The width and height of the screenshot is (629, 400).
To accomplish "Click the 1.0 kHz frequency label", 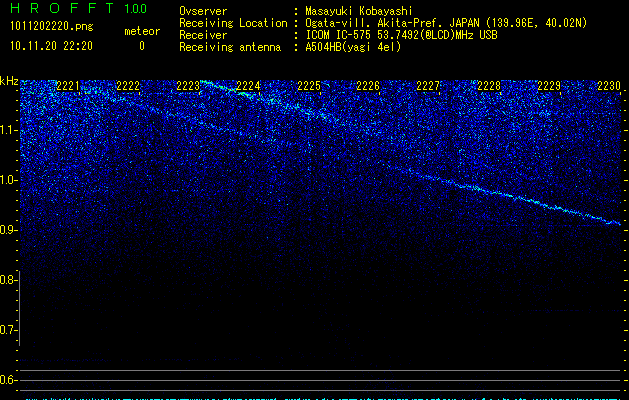I will click(9, 180).
